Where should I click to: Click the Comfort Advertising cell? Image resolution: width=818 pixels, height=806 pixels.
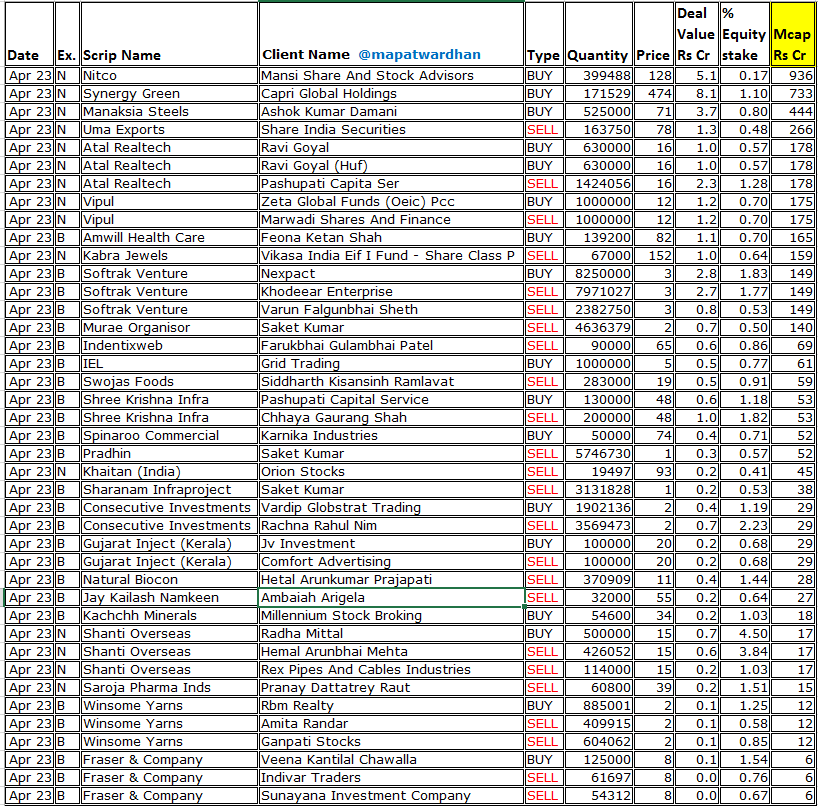[391, 562]
